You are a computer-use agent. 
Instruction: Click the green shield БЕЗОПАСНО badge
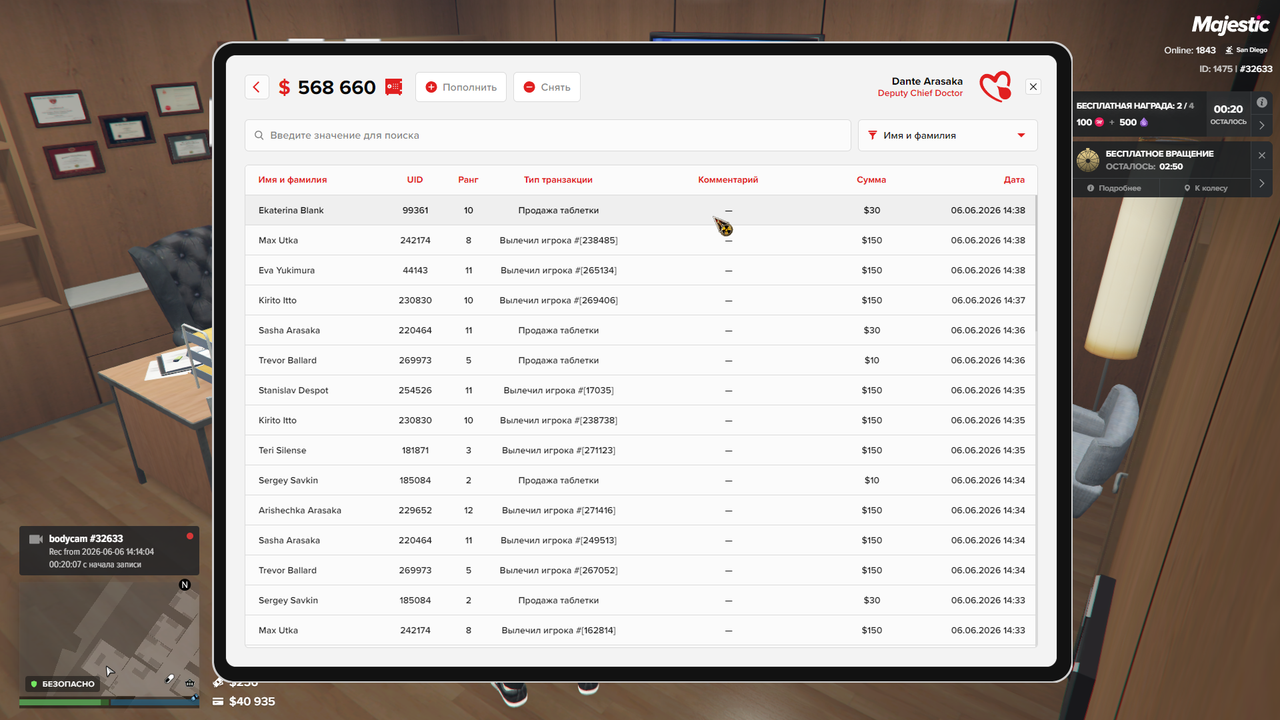coord(63,684)
